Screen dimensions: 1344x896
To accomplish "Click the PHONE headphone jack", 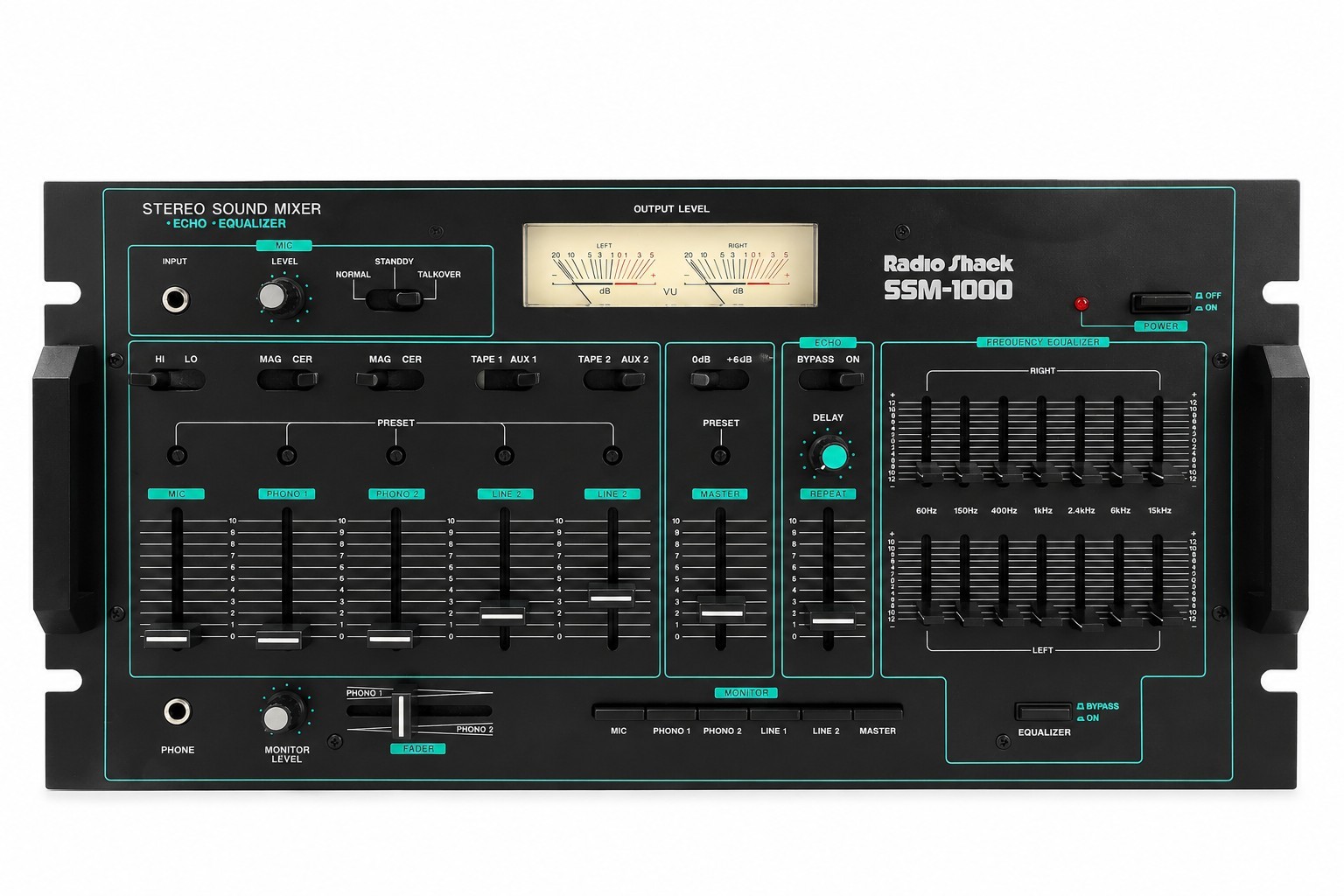I will [178, 710].
